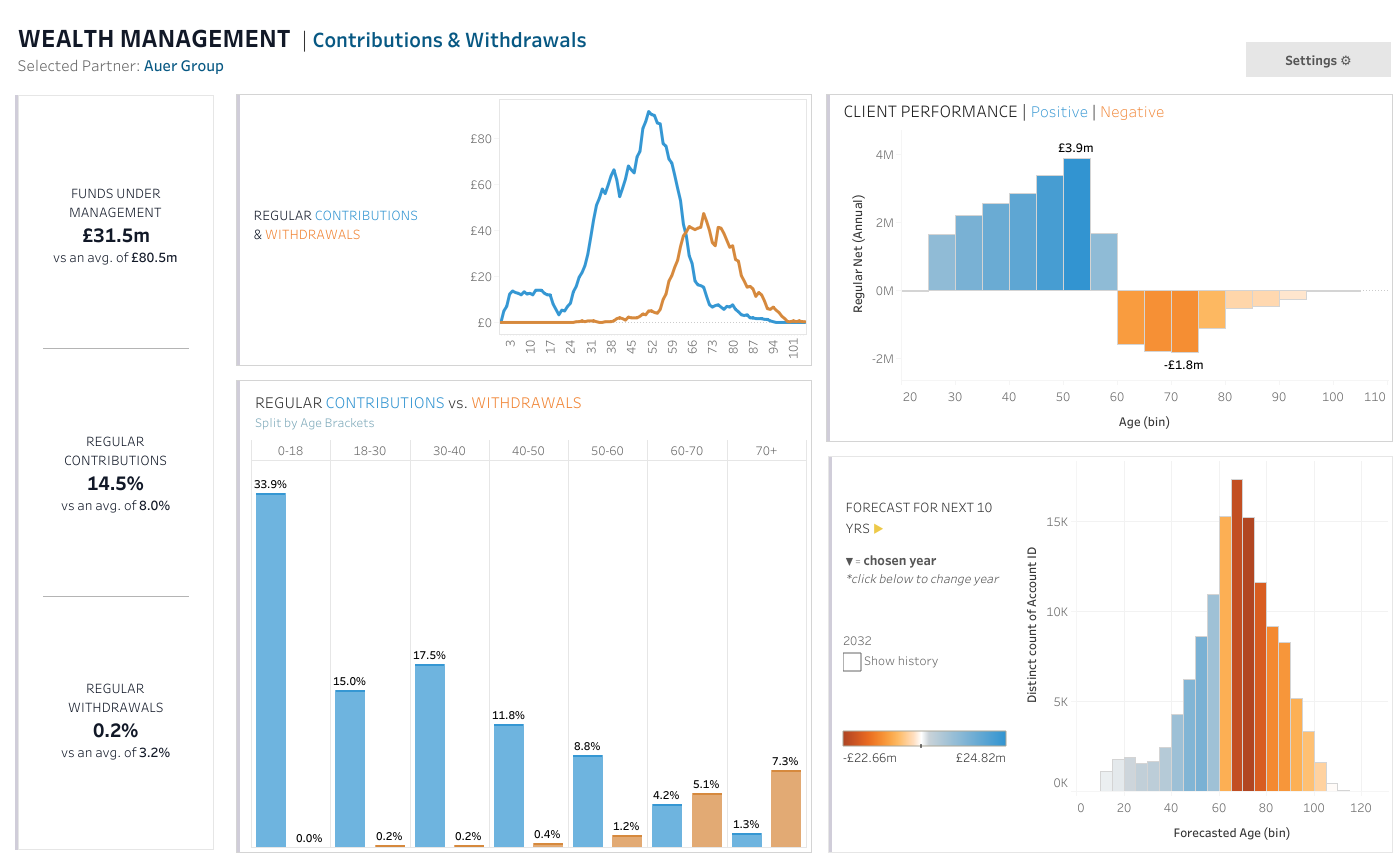Click the forecast color gradient legend
The image size is (1399, 859).
[924, 738]
